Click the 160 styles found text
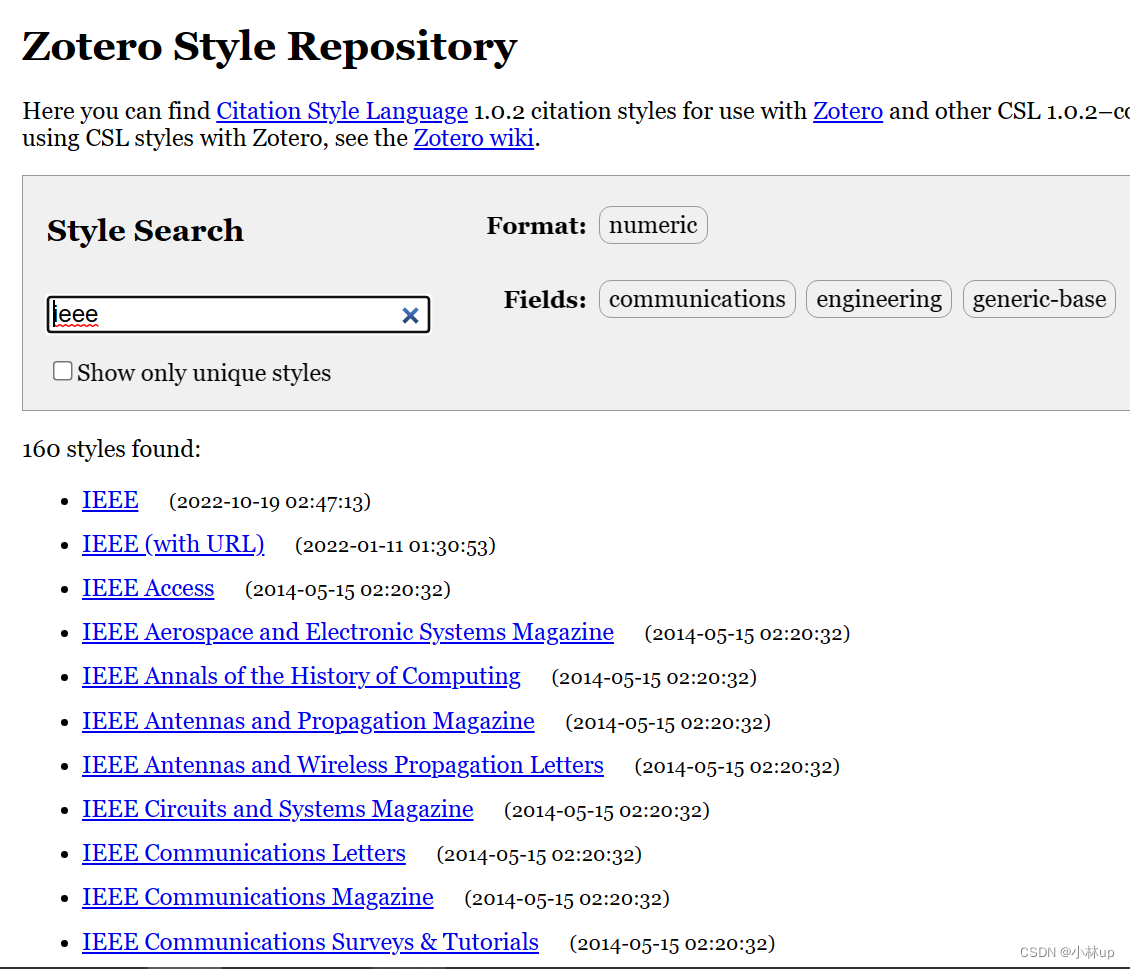 (x=112, y=449)
